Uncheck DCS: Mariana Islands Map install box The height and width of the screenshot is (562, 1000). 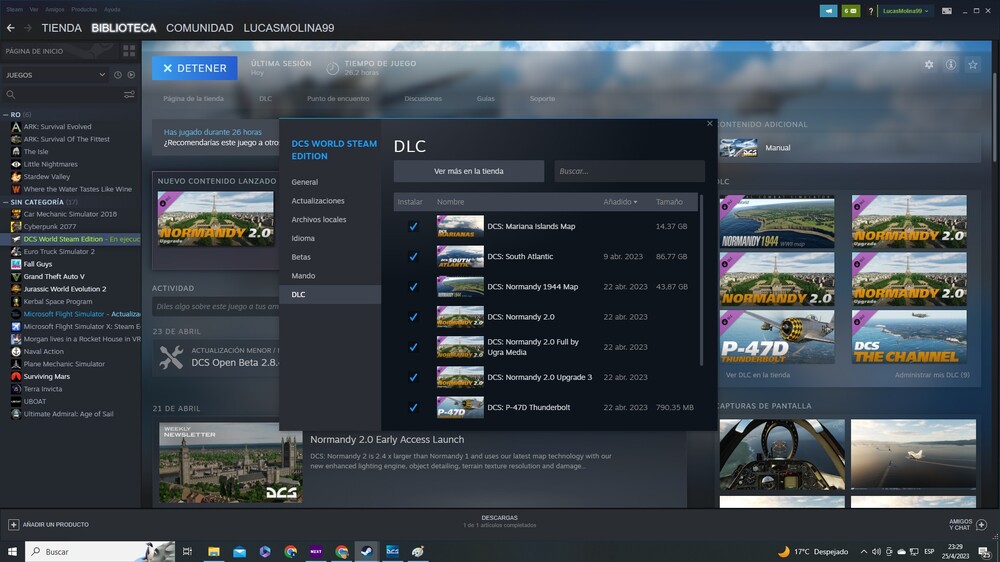[413, 226]
